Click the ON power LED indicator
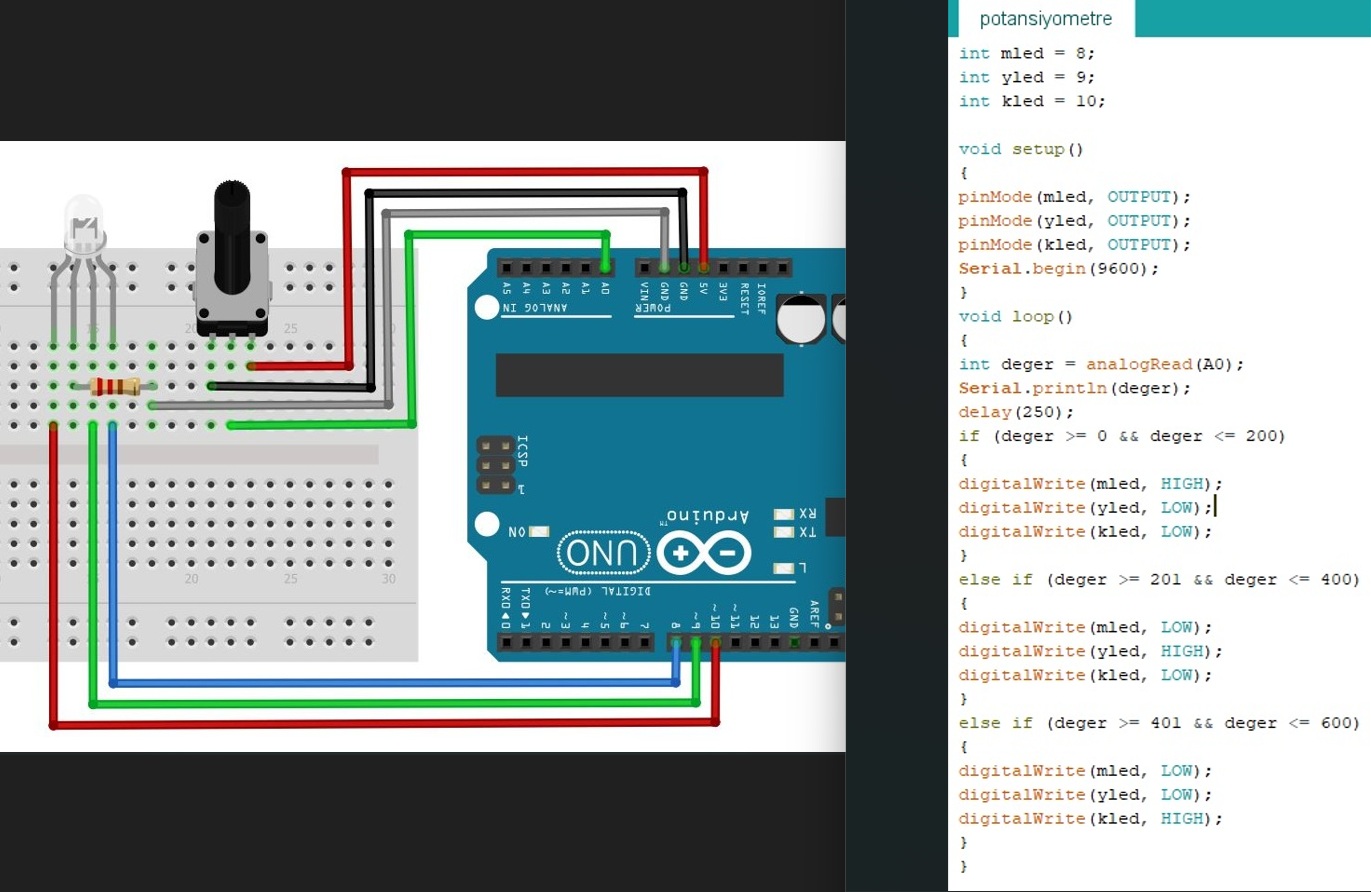Image resolution: width=1371 pixels, height=892 pixels. point(540,532)
